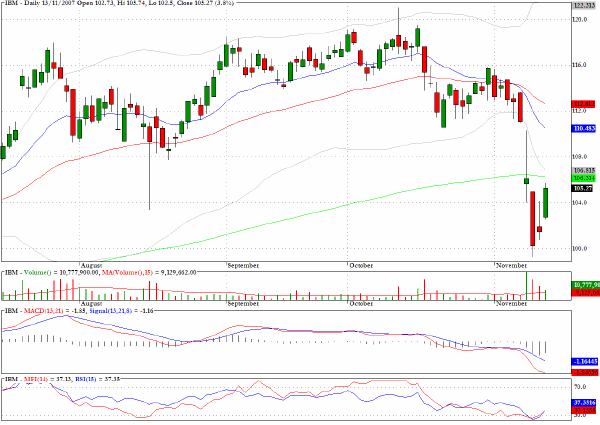
Task: Click the August label below the price chart
Action: [x=91, y=265]
